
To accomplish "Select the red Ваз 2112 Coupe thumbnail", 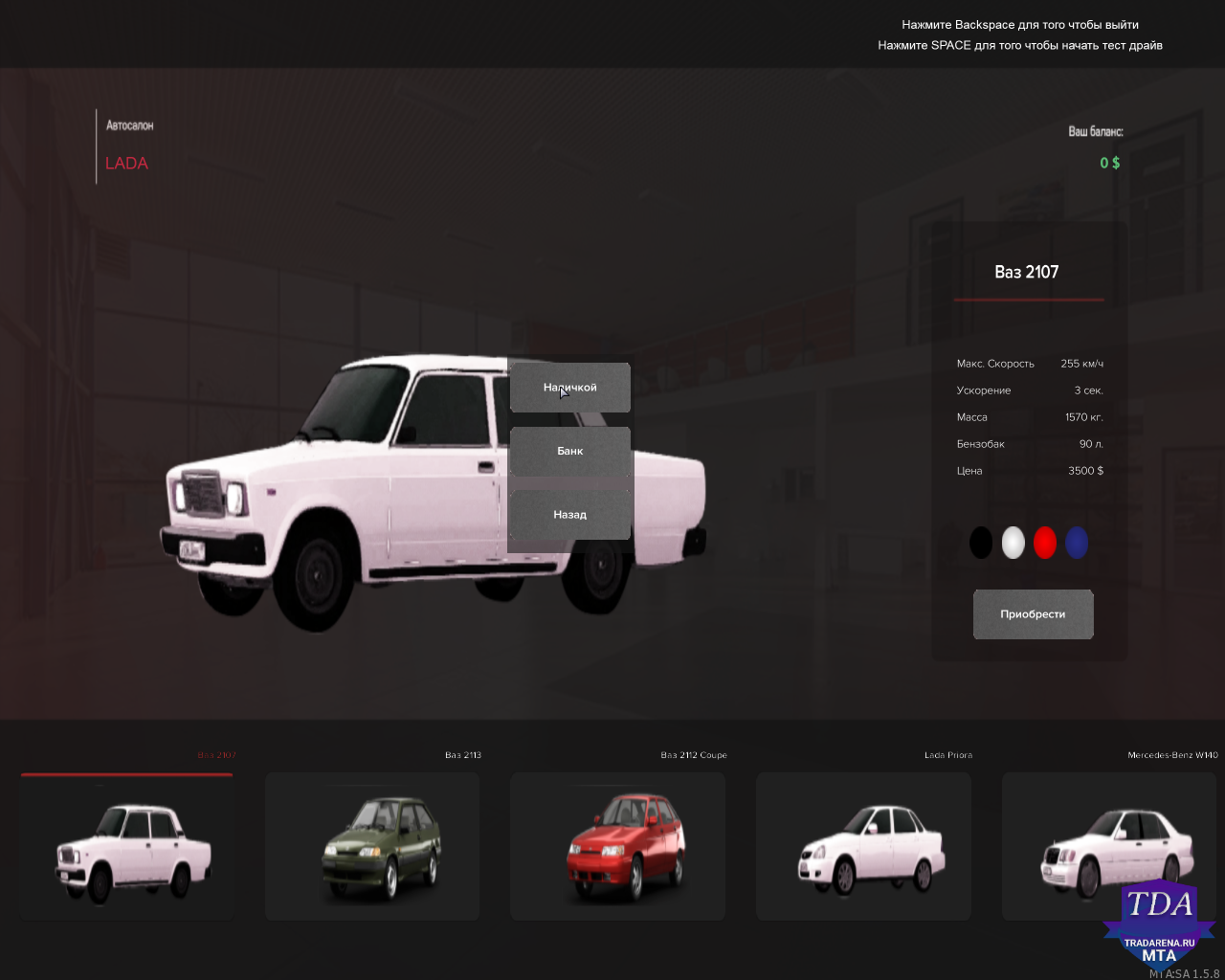I will pos(618,847).
